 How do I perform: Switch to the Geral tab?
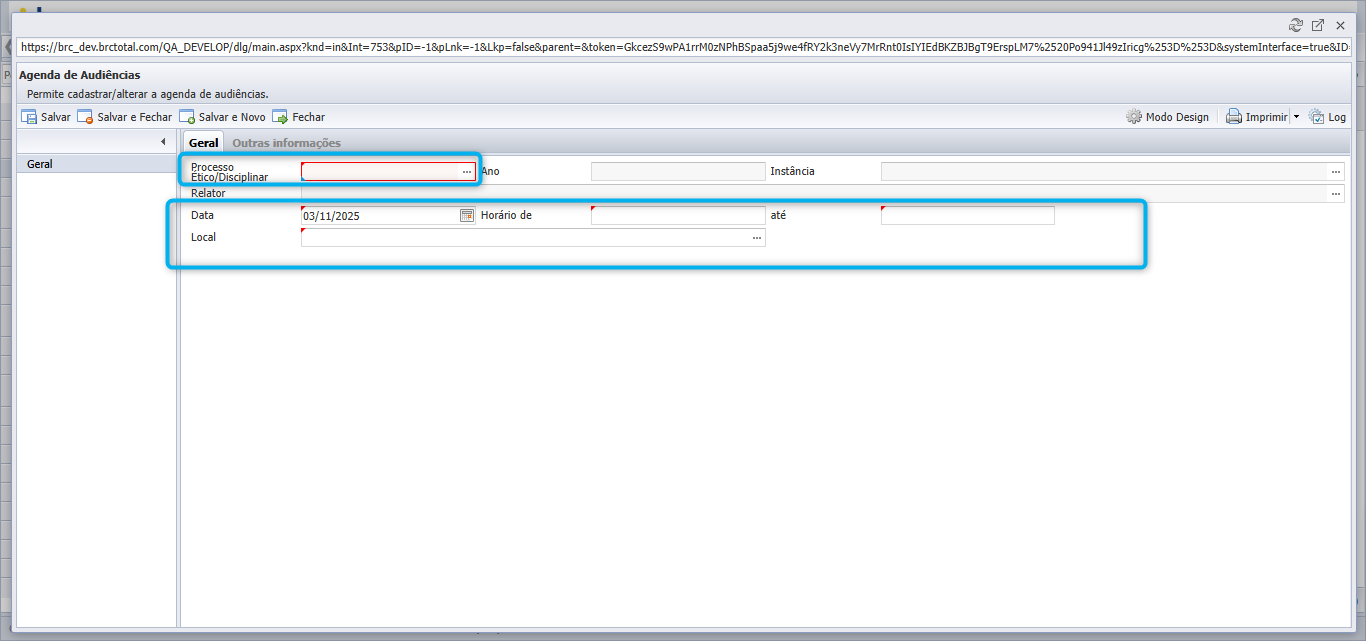tap(204, 143)
